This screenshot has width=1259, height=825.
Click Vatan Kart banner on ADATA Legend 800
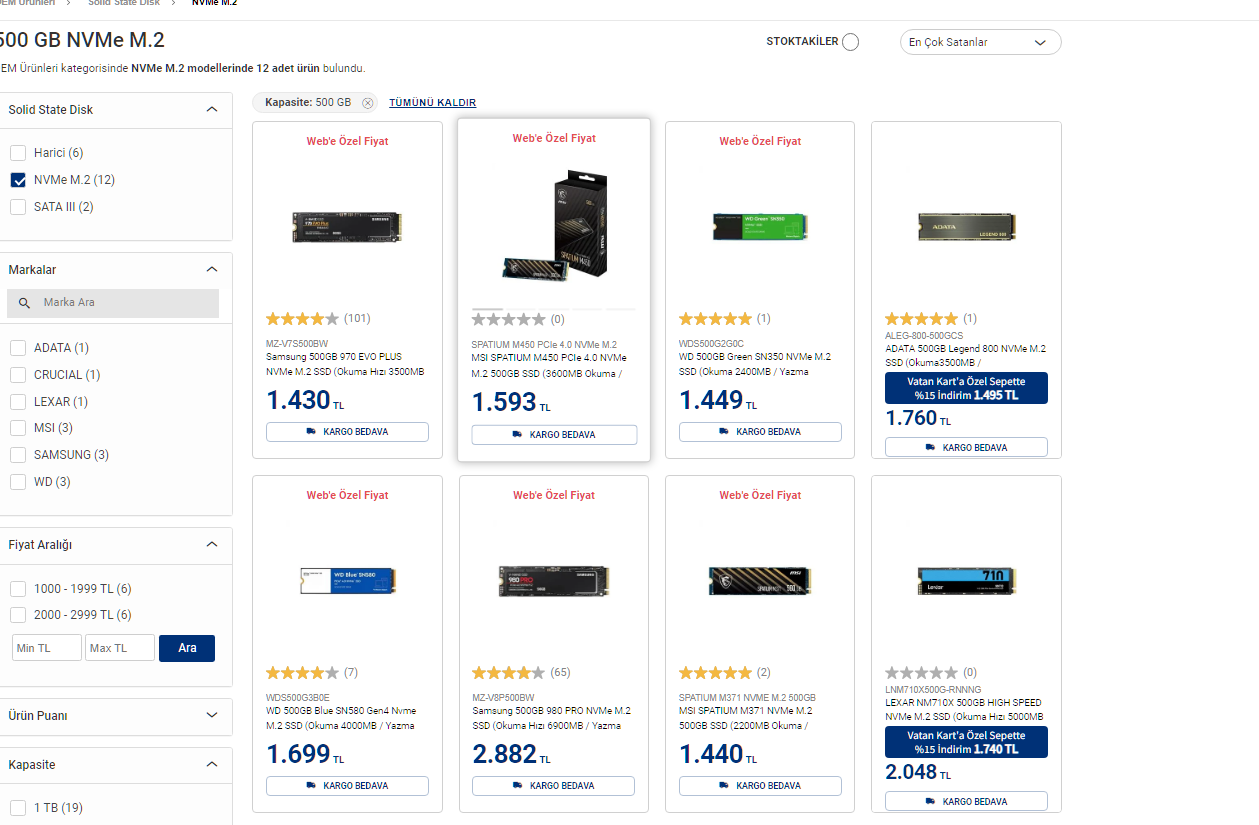[966, 388]
